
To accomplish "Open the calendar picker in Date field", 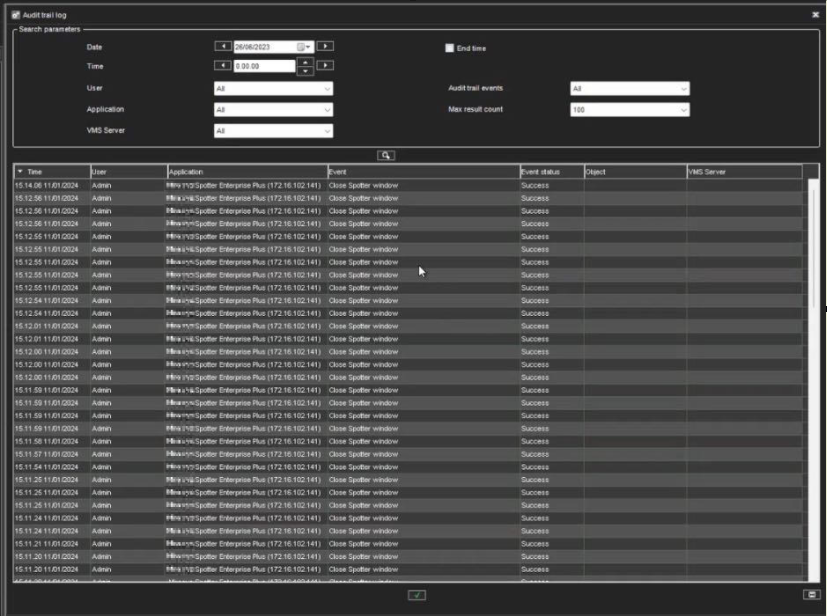I will 303,47.
